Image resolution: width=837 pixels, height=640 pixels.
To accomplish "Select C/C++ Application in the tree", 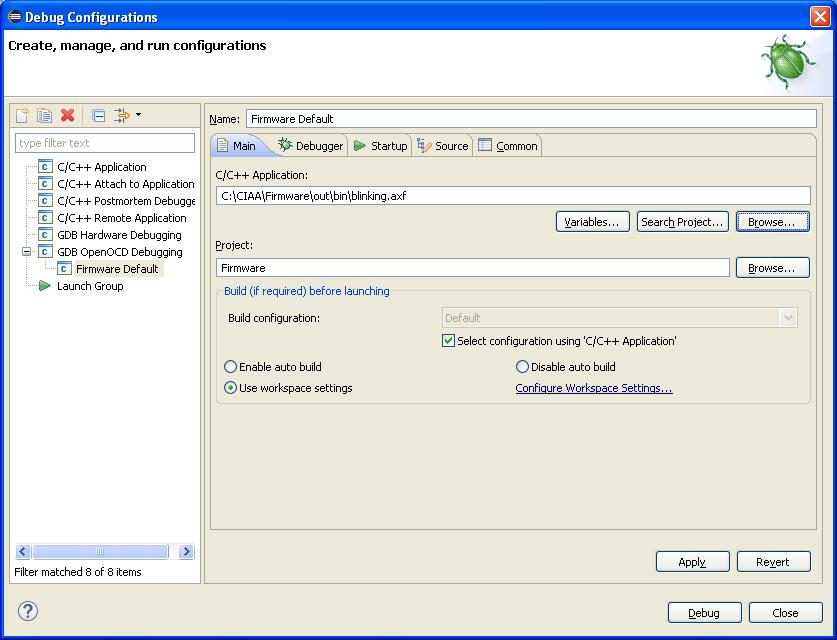I will tap(101, 167).
